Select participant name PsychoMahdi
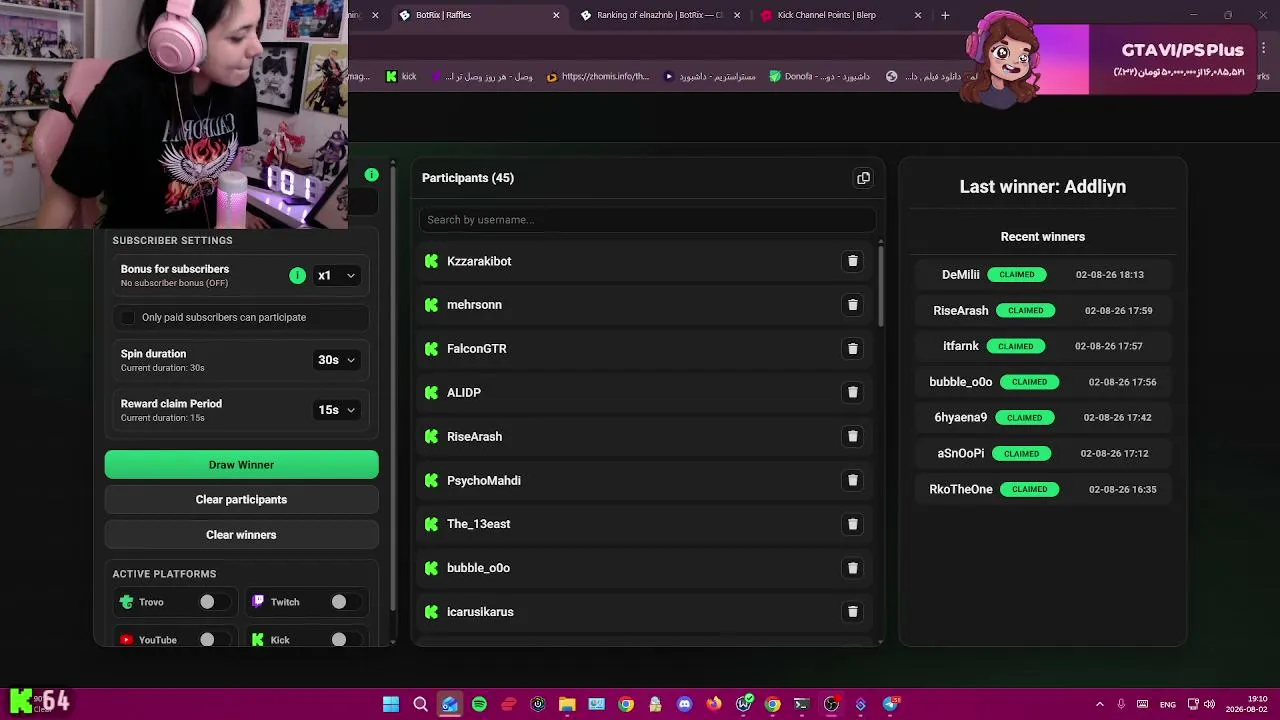1280x720 pixels. (483, 481)
